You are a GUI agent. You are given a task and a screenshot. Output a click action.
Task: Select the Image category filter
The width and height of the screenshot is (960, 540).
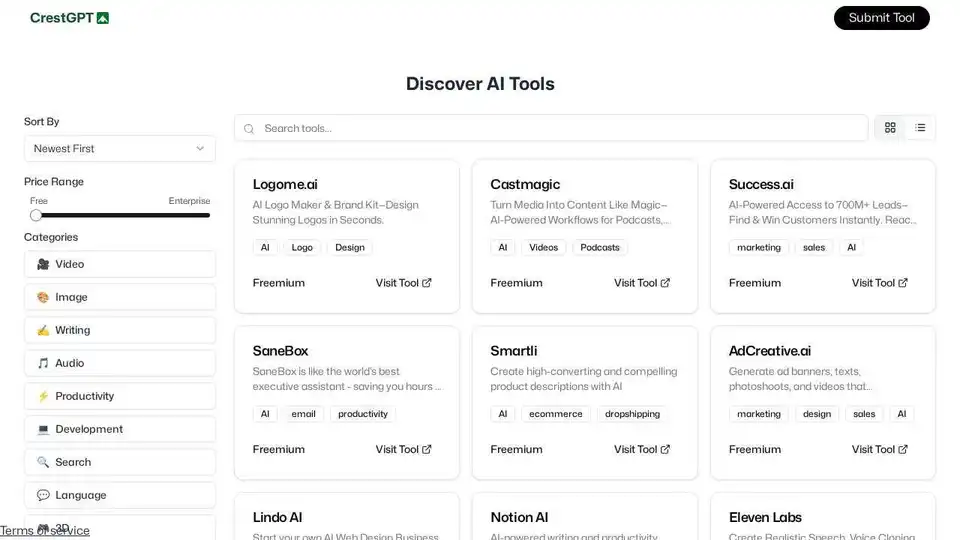pyautogui.click(x=119, y=297)
